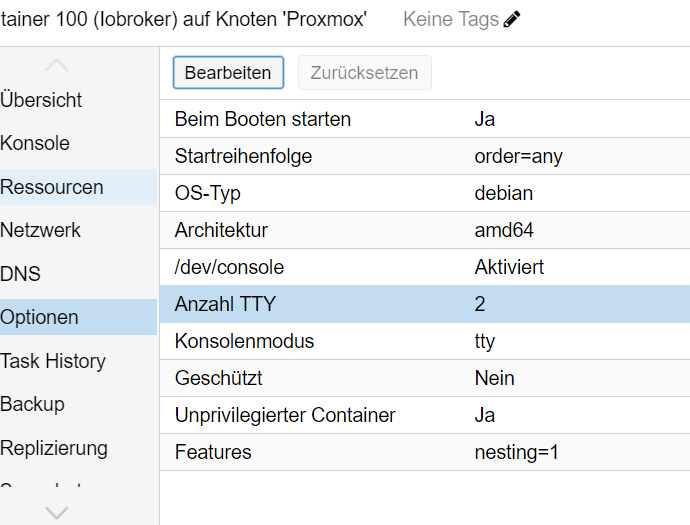This screenshot has height=525, width=690.
Task: Click the Zurücksetzen button
Action: tap(364, 73)
